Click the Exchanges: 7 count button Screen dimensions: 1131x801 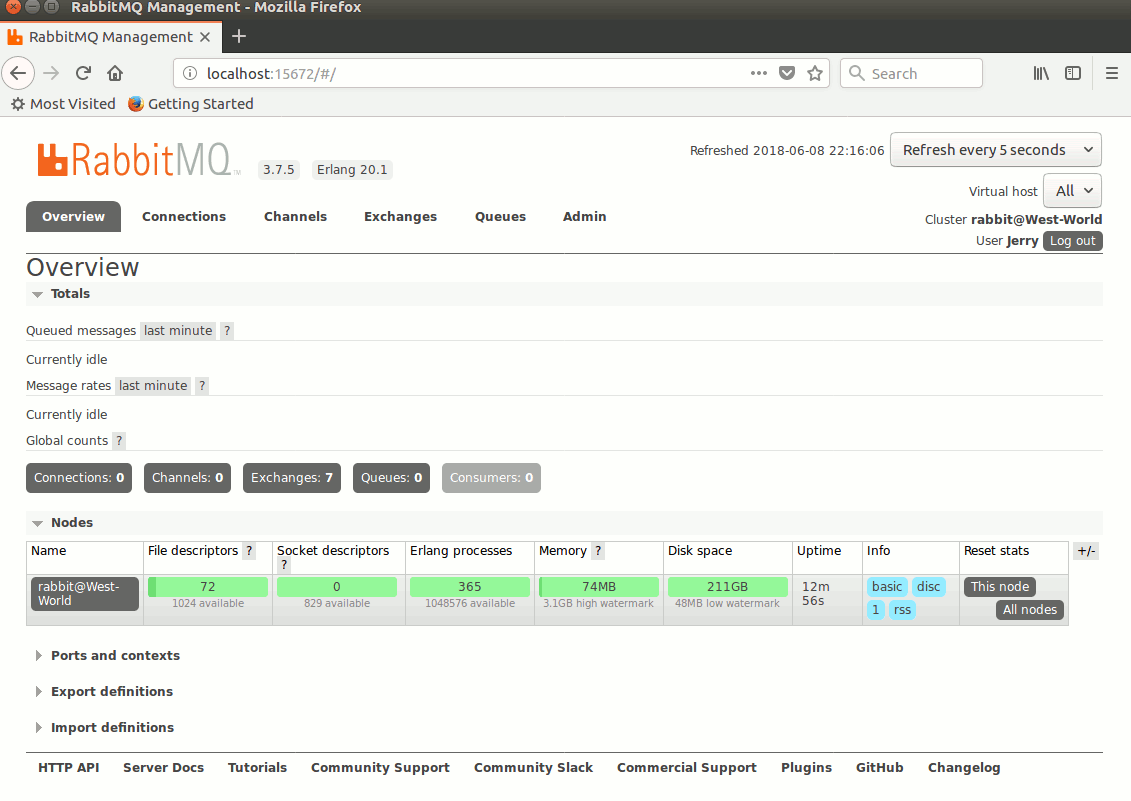[291, 478]
